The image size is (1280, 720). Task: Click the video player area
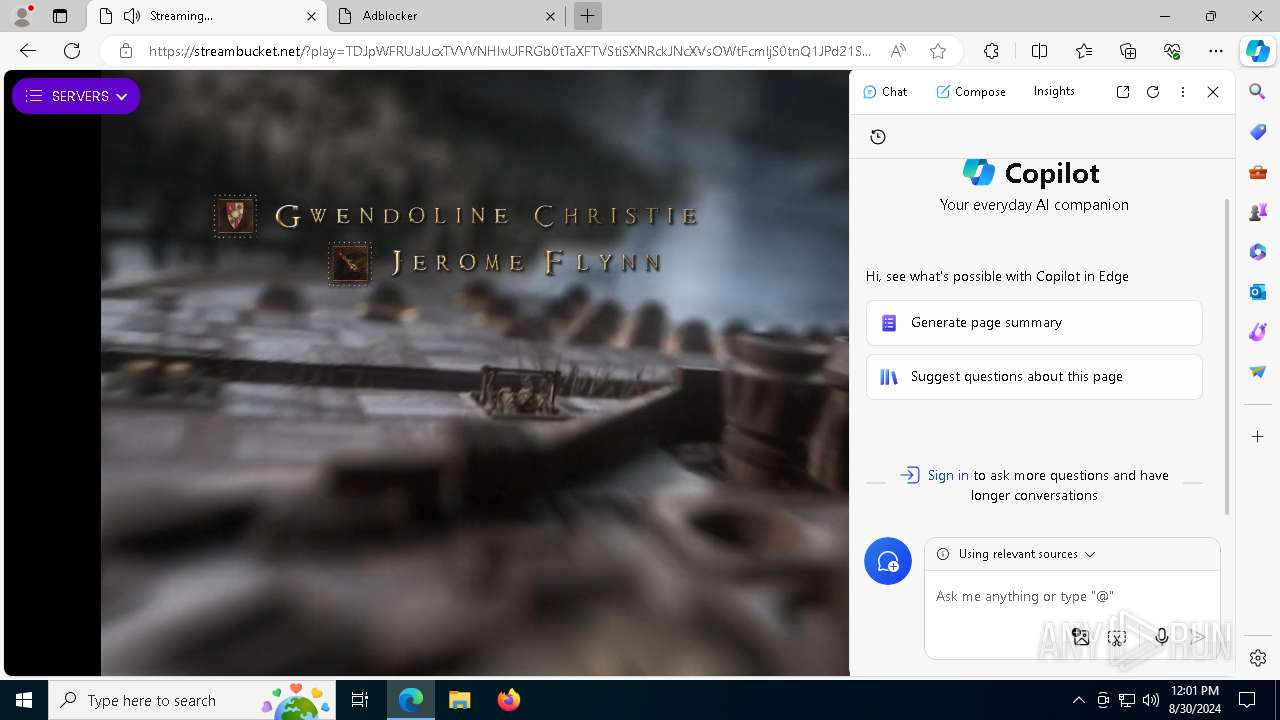pos(475,373)
